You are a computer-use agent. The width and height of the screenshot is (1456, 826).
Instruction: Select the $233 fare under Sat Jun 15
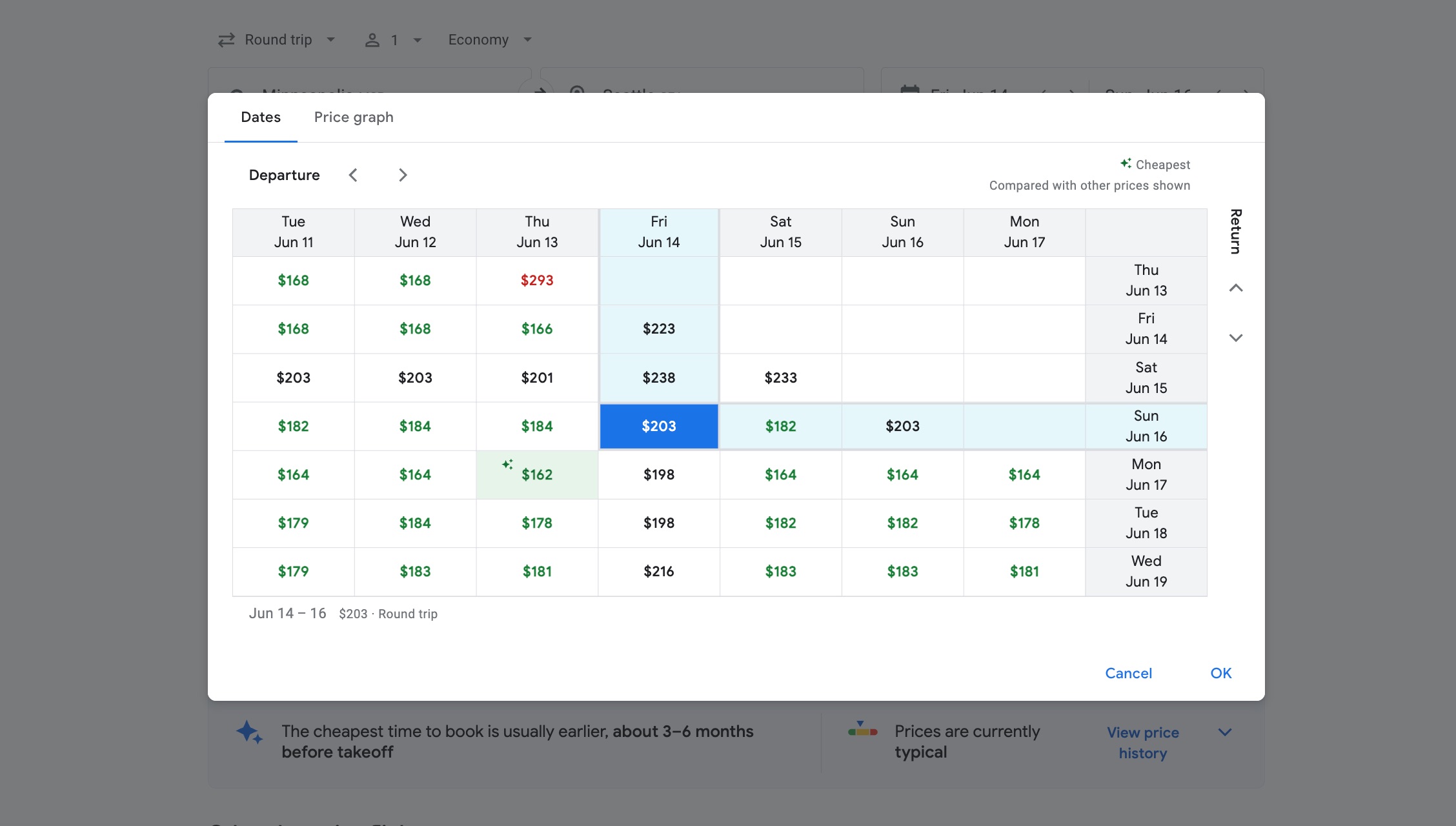coord(781,378)
